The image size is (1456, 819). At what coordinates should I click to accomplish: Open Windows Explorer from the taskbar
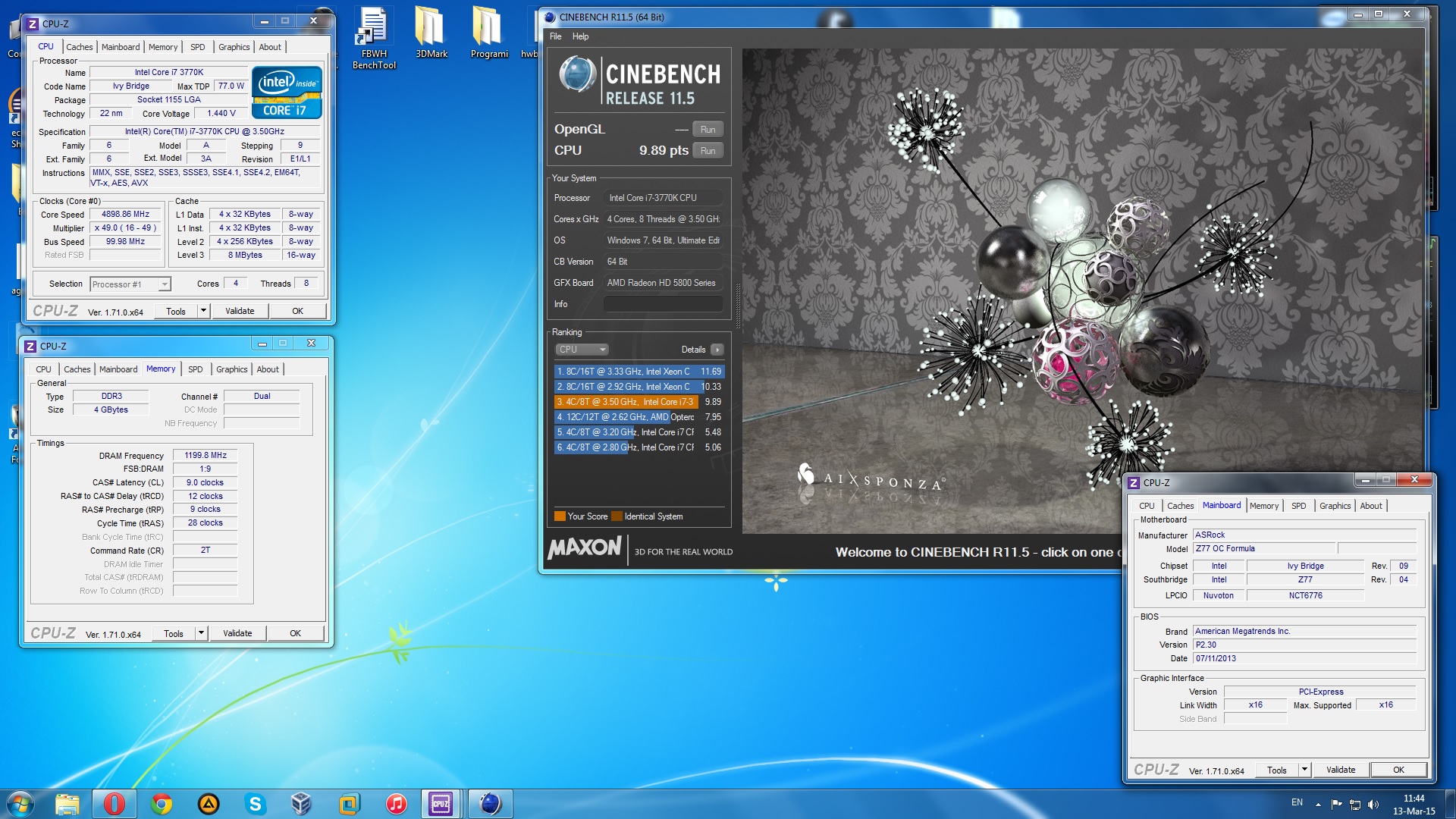(67, 804)
